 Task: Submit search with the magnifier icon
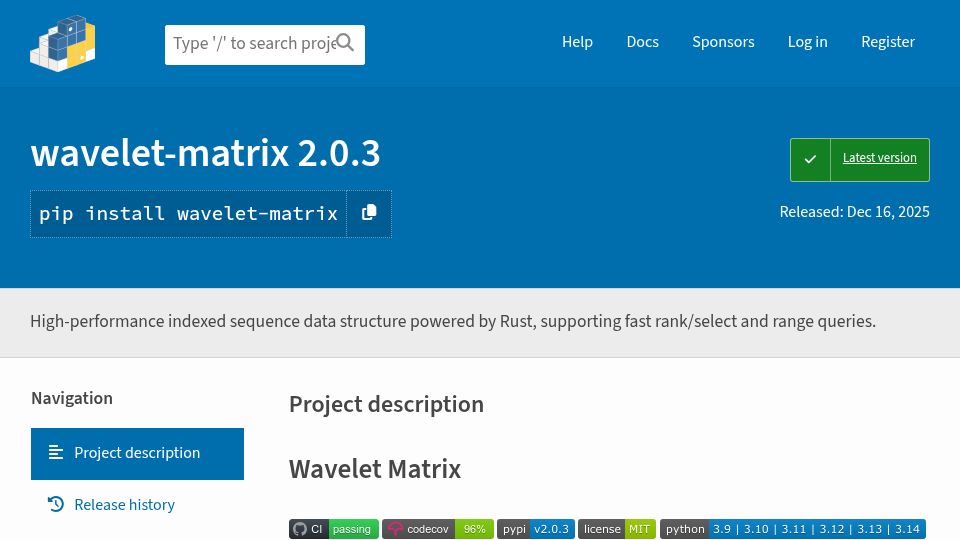click(x=345, y=43)
